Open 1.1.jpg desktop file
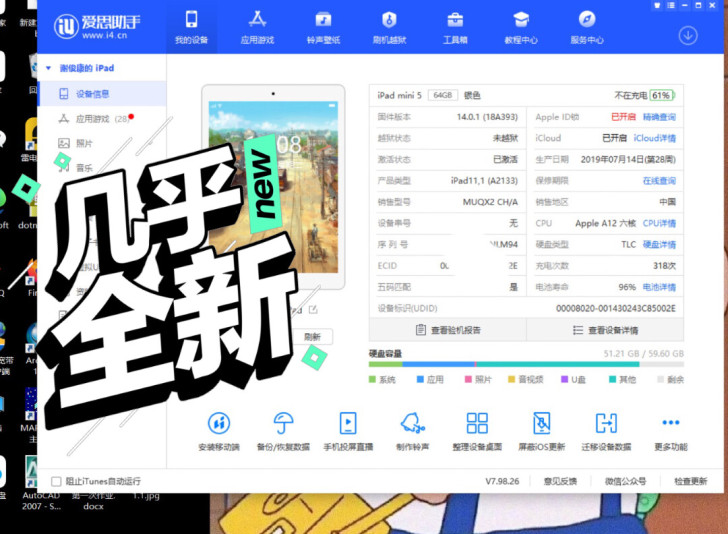The height and width of the screenshot is (534, 728). [146, 496]
